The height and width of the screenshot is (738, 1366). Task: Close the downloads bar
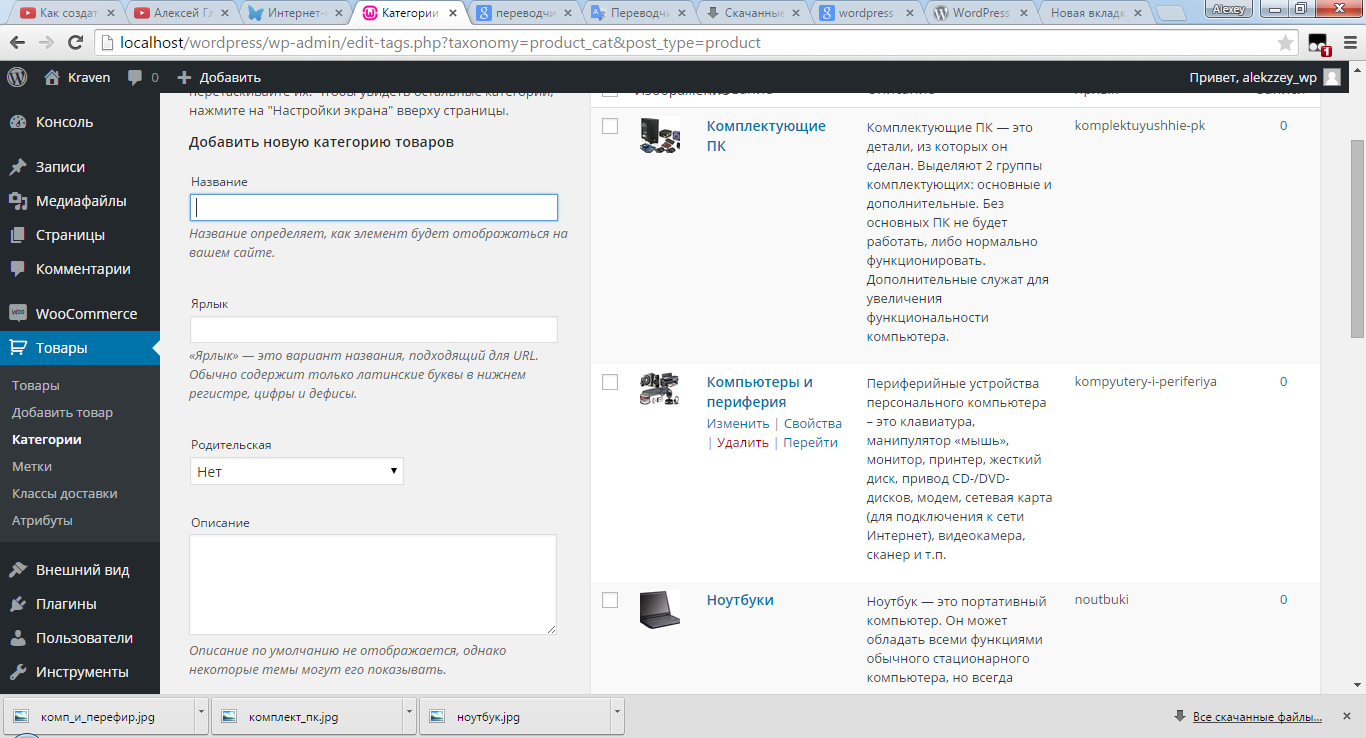1347,717
